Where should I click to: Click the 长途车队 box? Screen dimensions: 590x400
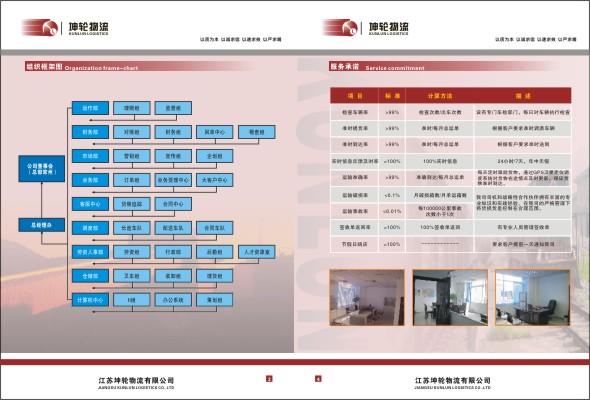pyautogui.click(x=132, y=228)
